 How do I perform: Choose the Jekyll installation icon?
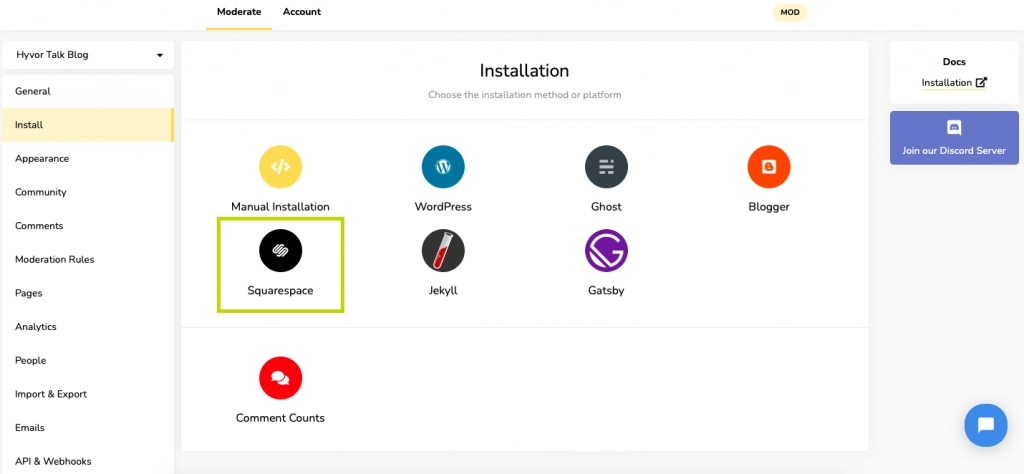(443, 251)
